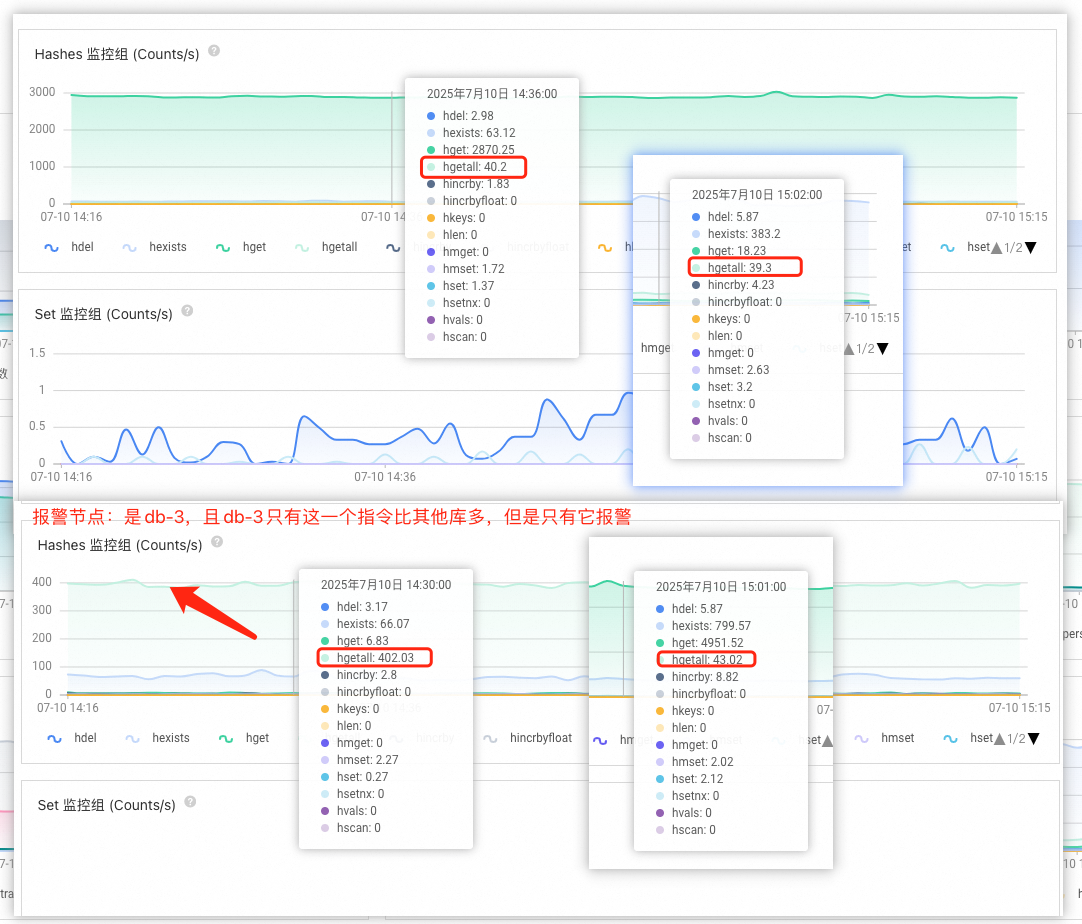Viewport: 1082px width, 924px height.
Task: Go to next legend page in 3000-scale Hashes chart
Action: [x=1031, y=248]
